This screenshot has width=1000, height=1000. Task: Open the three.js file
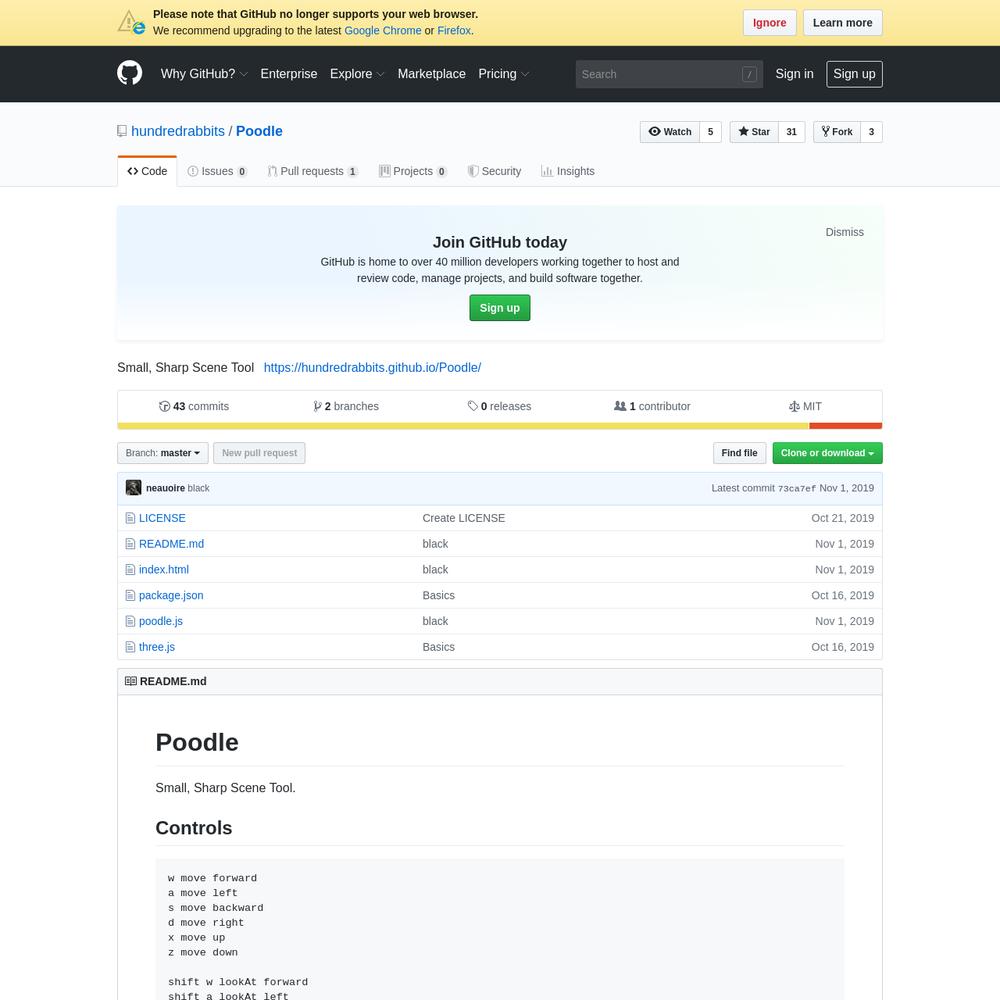click(157, 647)
